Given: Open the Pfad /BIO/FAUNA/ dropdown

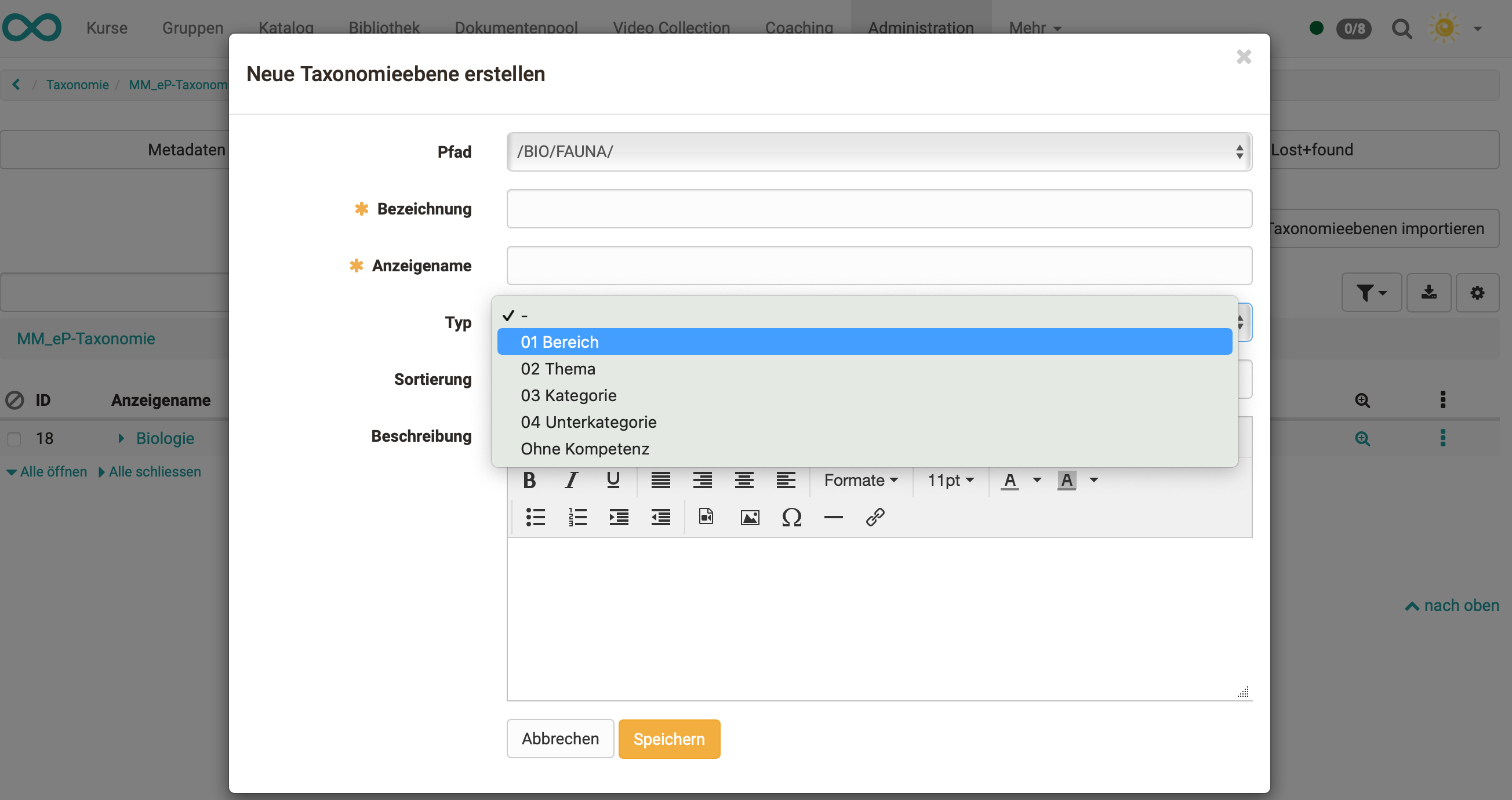Looking at the screenshot, I should point(879,152).
